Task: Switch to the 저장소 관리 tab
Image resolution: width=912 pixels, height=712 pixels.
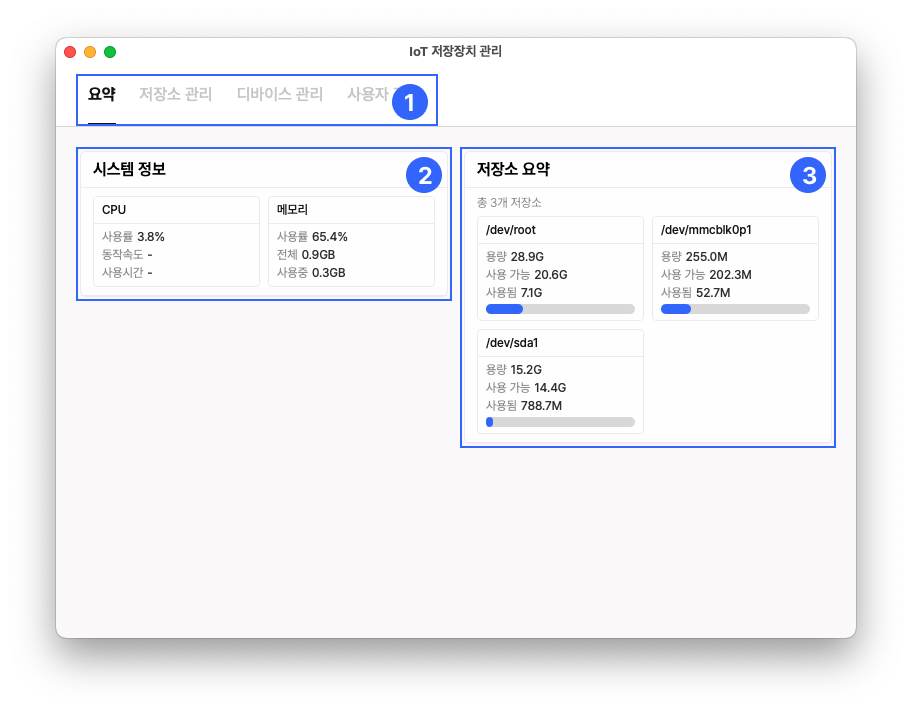Action: tap(175, 94)
